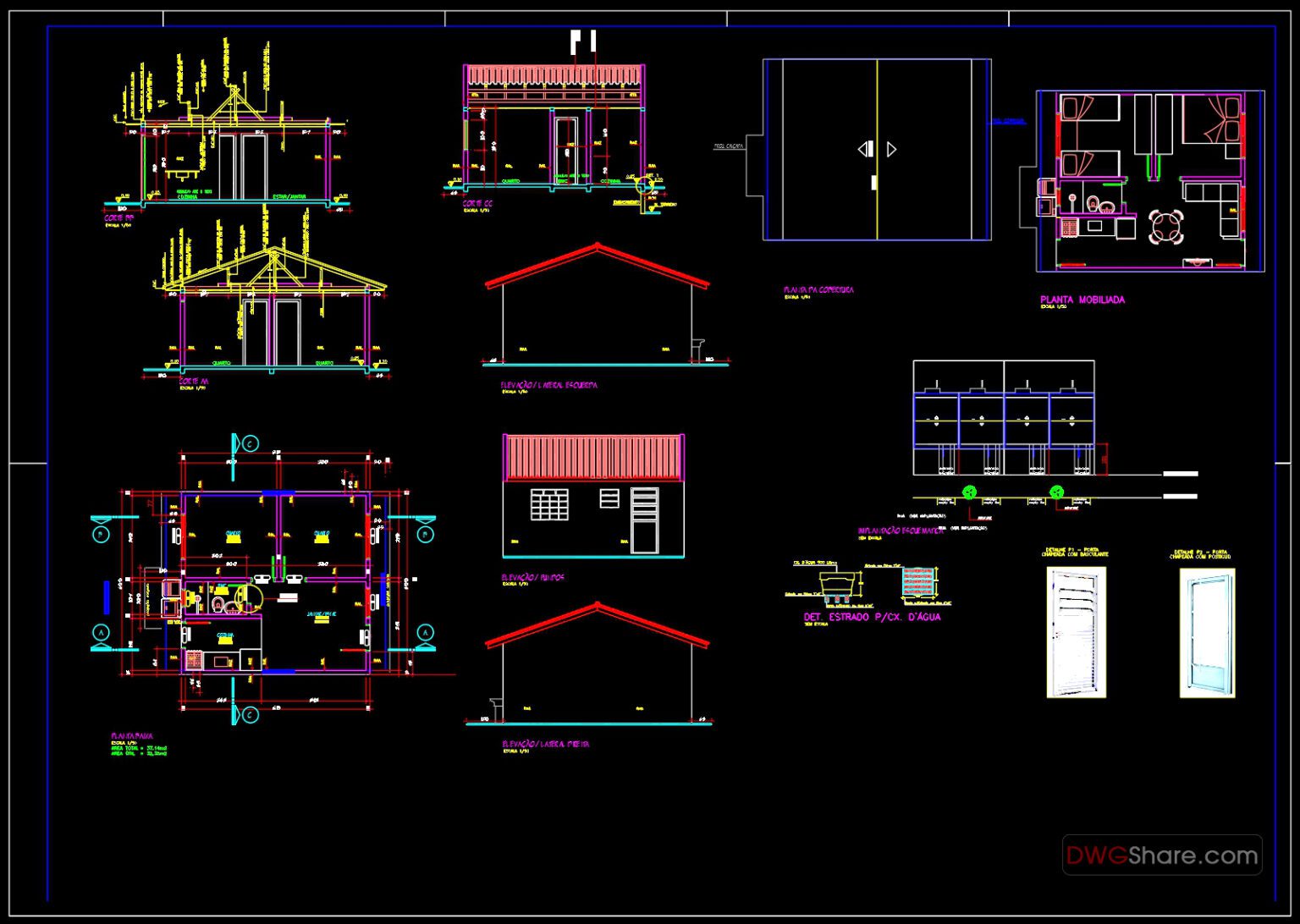Image resolution: width=1300 pixels, height=924 pixels.
Task: Select the toilet fixture symbol in Planta Mobiliada
Action: (1093, 205)
